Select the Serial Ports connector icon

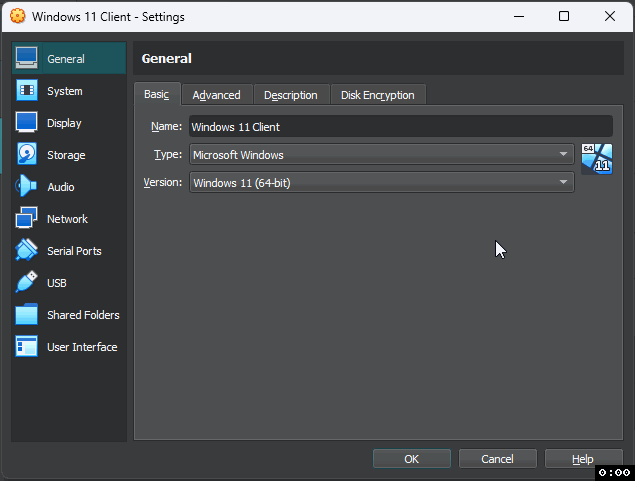27,250
